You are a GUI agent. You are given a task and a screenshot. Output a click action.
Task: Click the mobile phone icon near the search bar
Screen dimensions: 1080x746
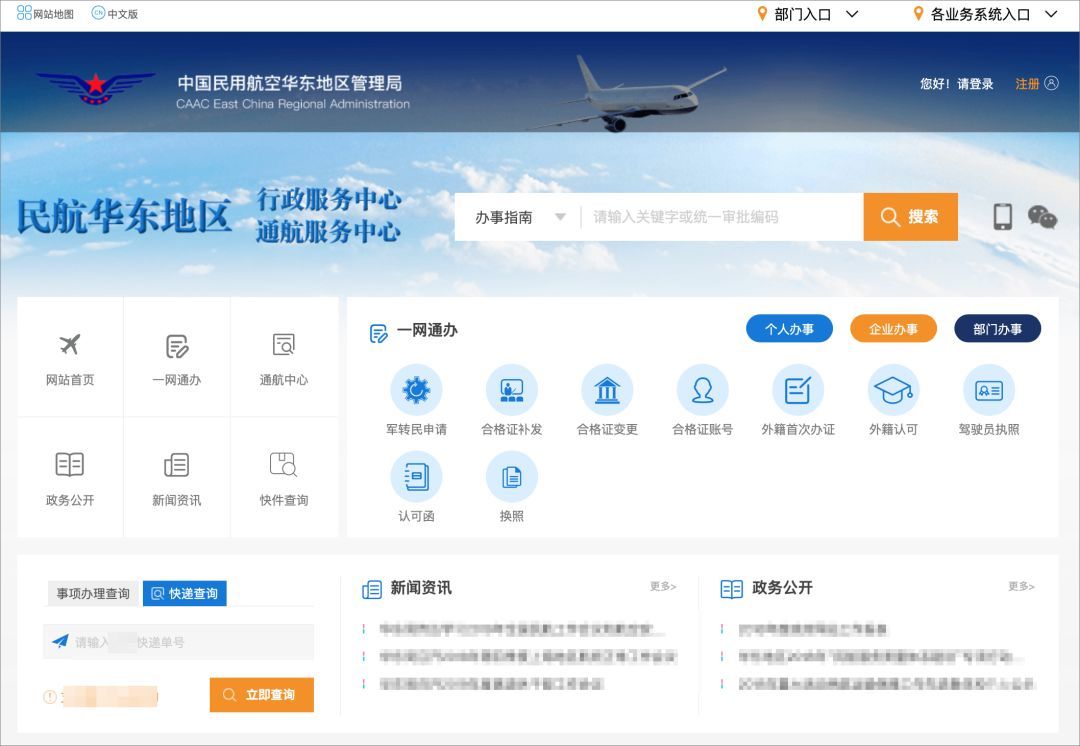1001,216
